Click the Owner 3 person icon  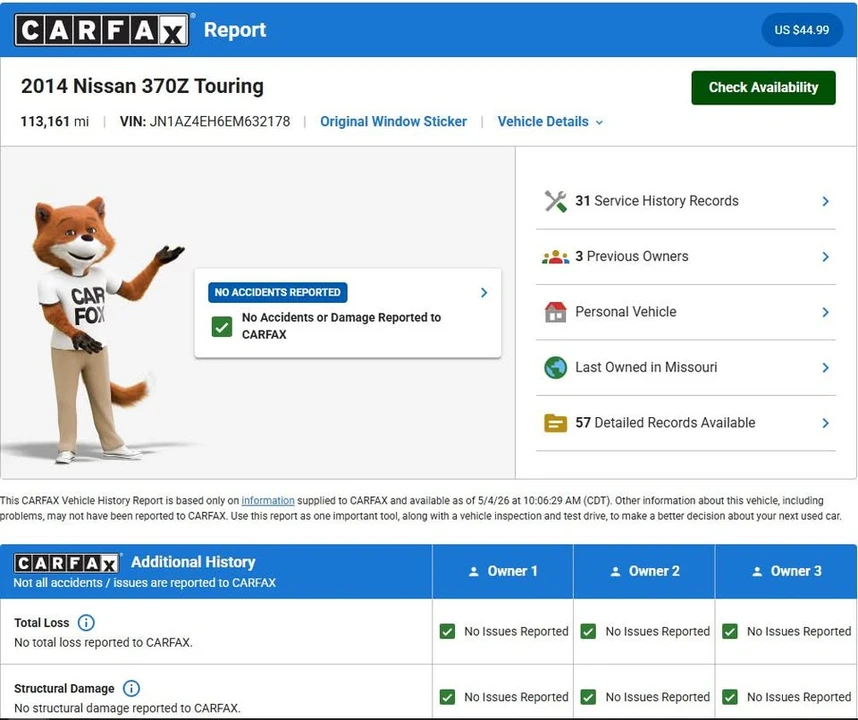pos(757,572)
